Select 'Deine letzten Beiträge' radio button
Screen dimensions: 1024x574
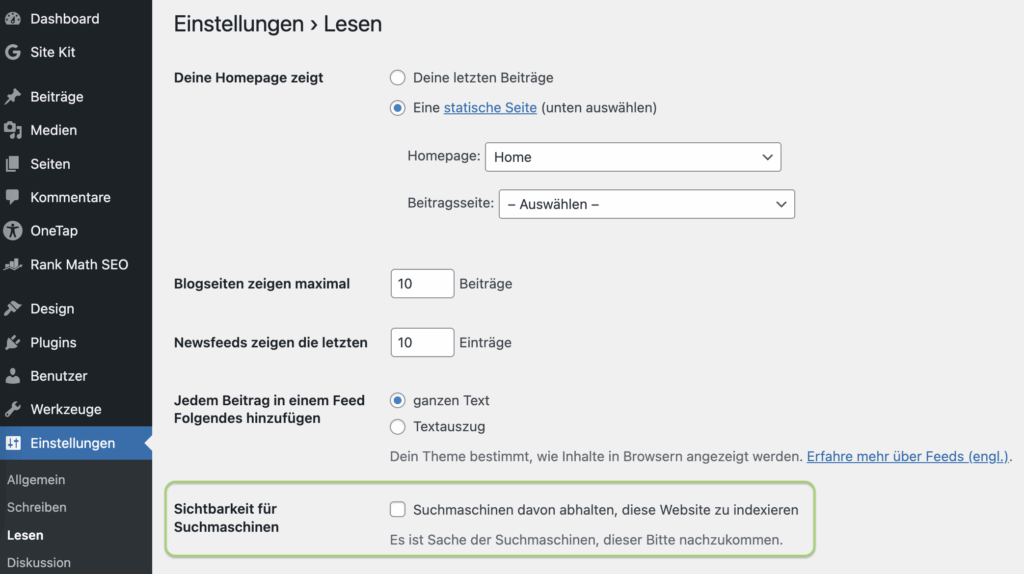pos(398,77)
